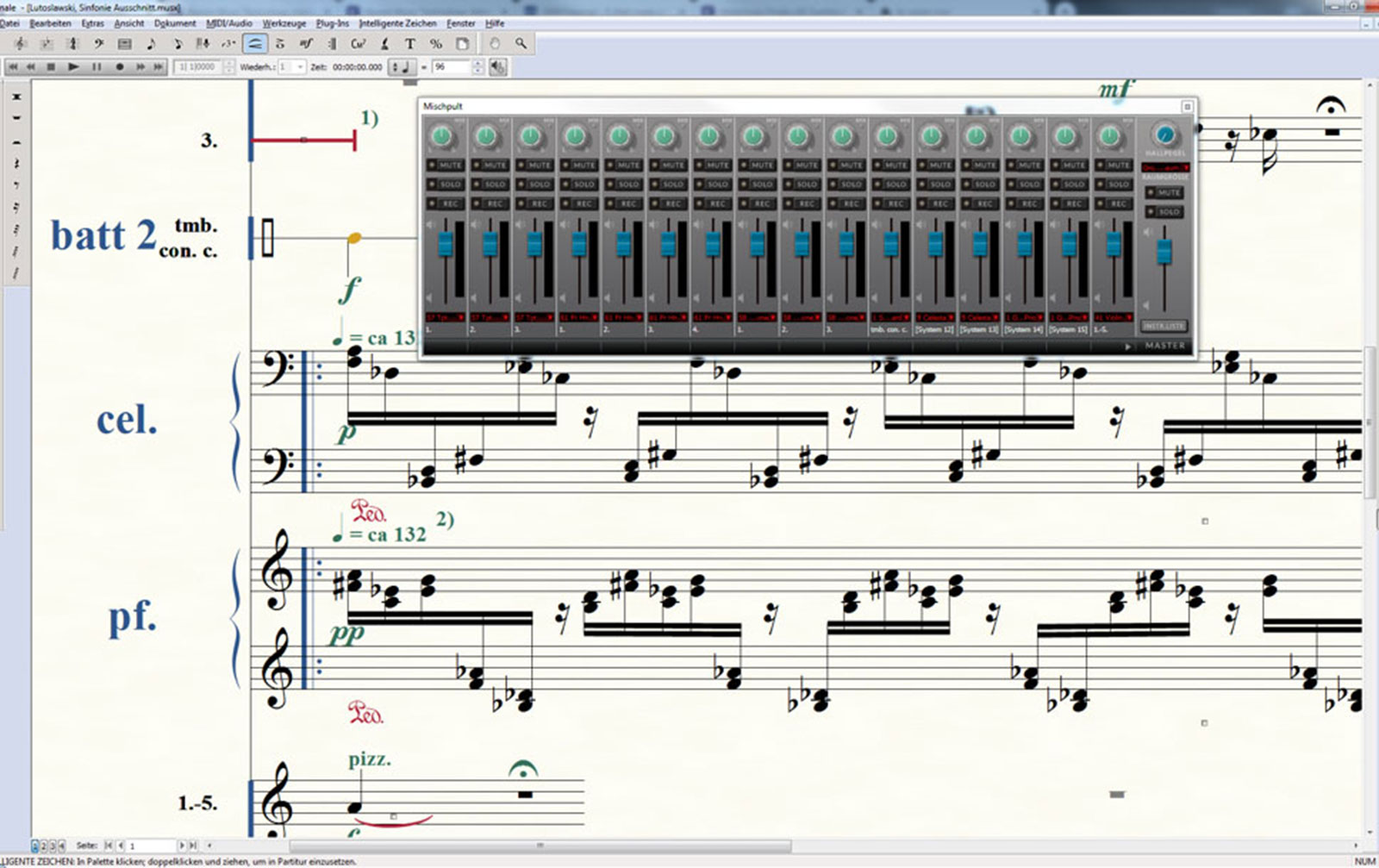Select the Clef tool with bass clef

click(x=98, y=43)
